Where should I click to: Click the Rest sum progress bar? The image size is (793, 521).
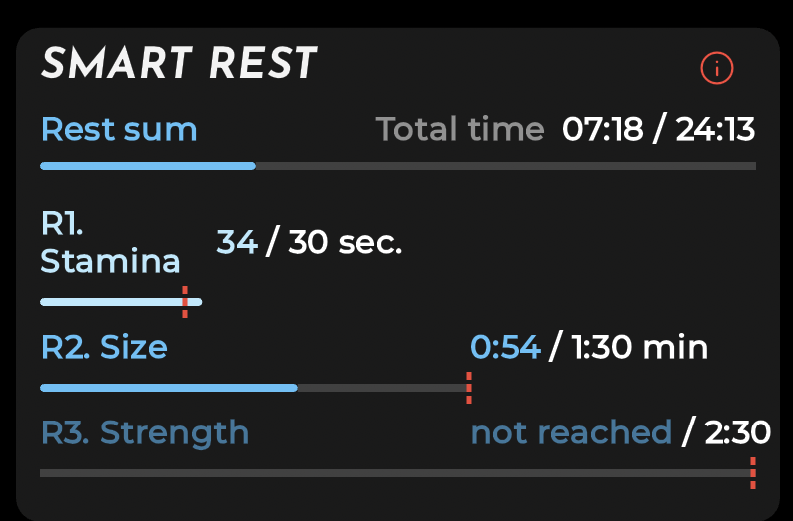[x=398, y=166]
